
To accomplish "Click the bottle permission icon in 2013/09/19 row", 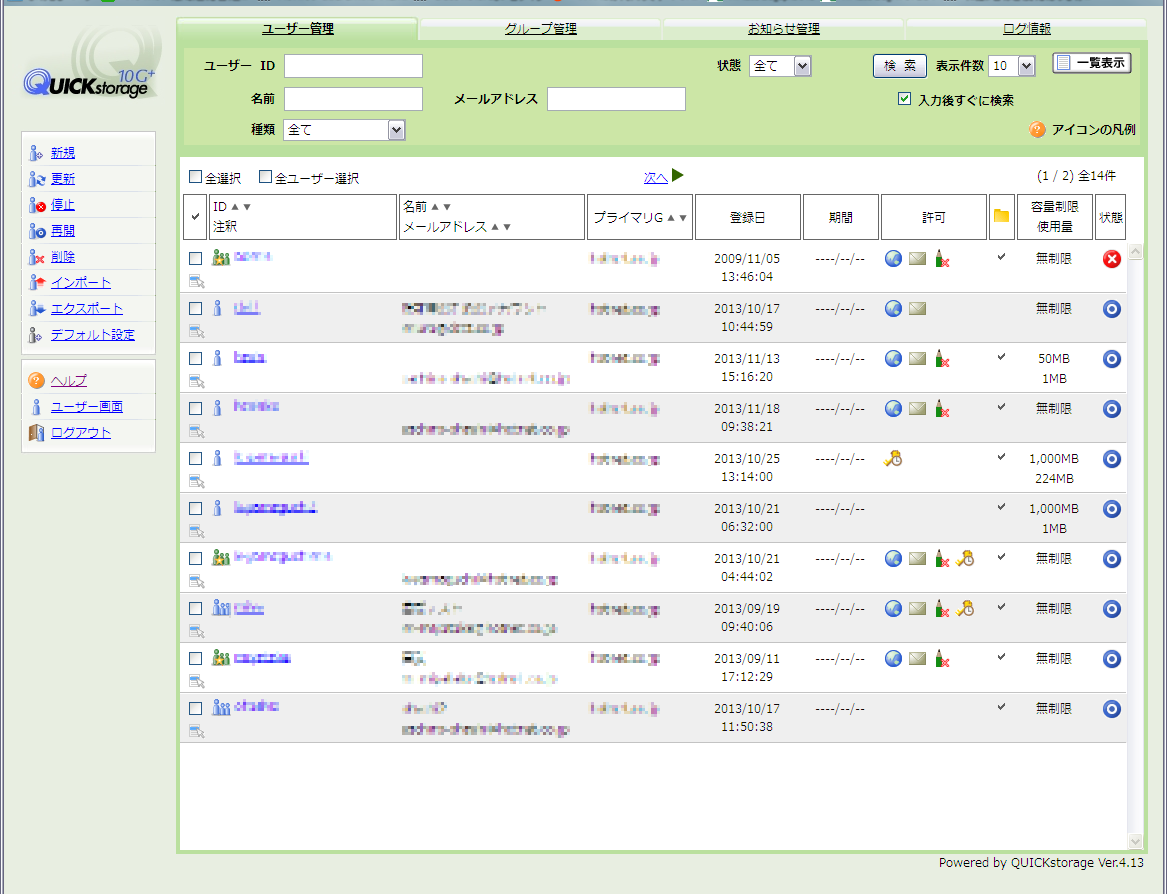I will (941, 609).
